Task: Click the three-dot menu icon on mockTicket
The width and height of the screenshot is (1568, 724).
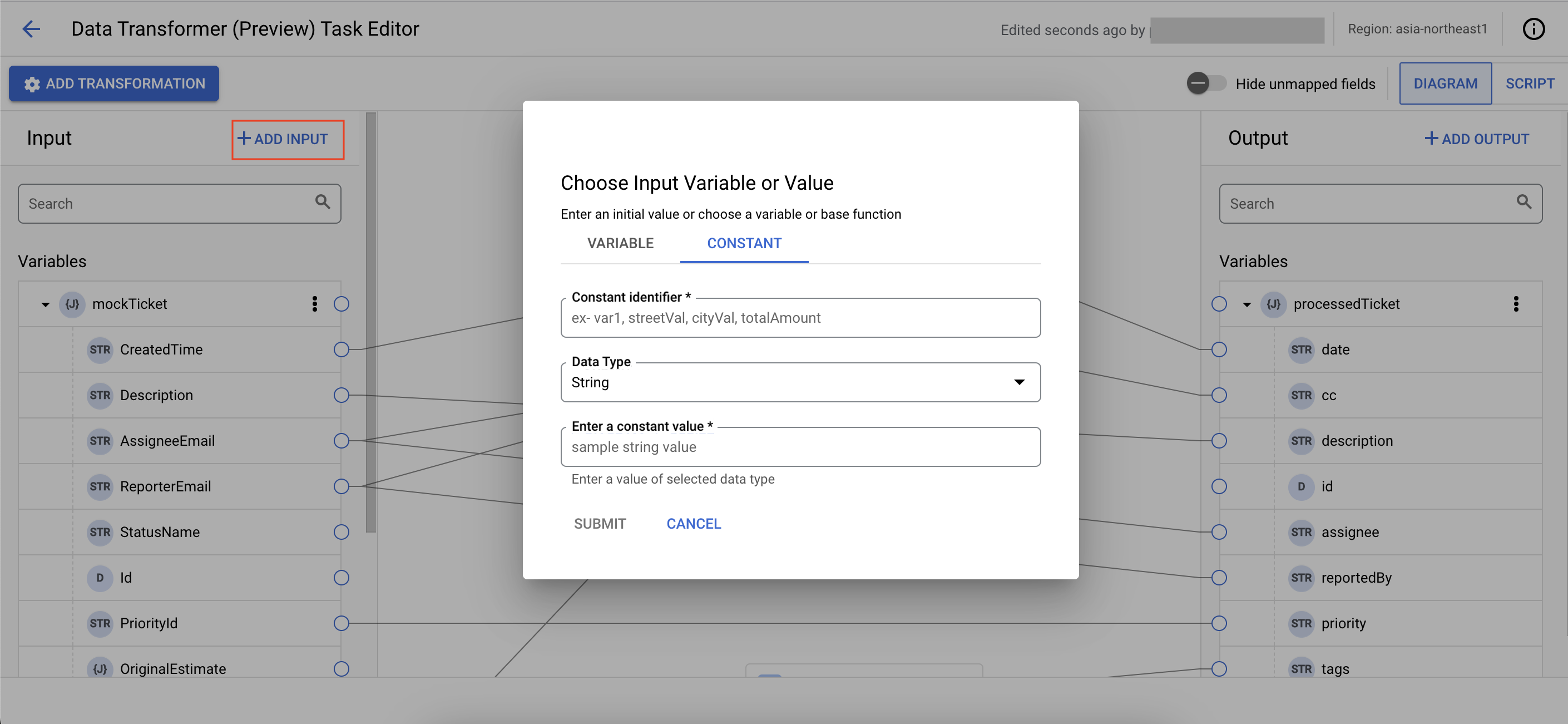Action: pyautogui.click(x=315, y=304)
